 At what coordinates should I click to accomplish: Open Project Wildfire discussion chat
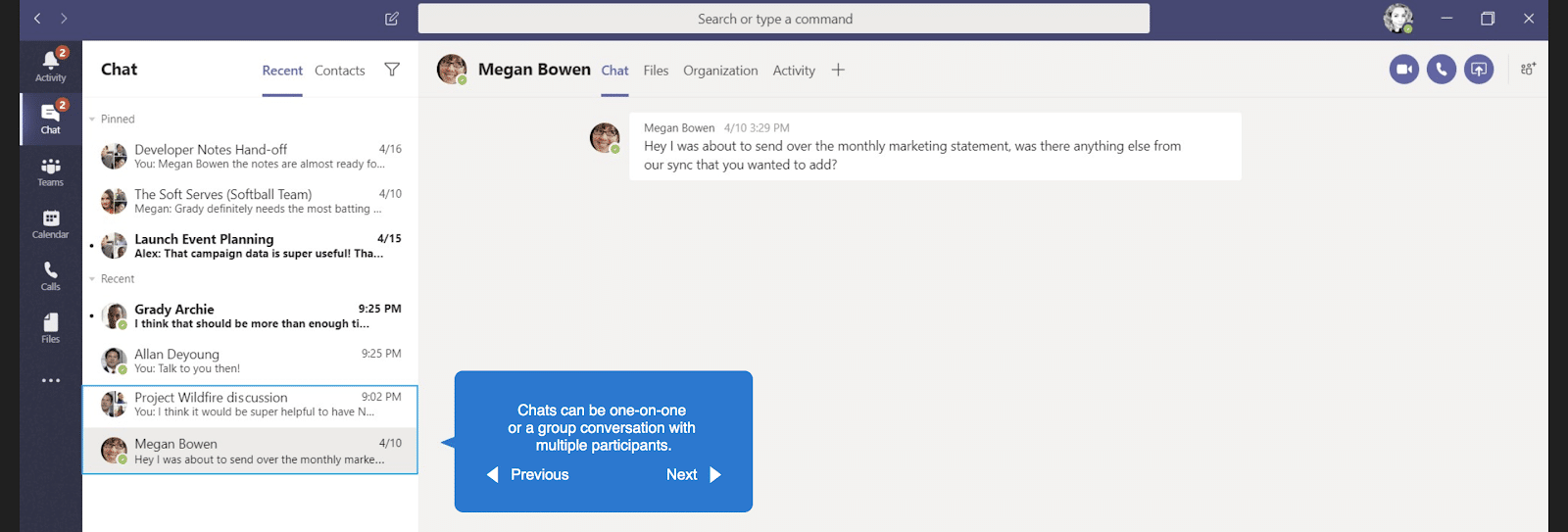[251, 405]
